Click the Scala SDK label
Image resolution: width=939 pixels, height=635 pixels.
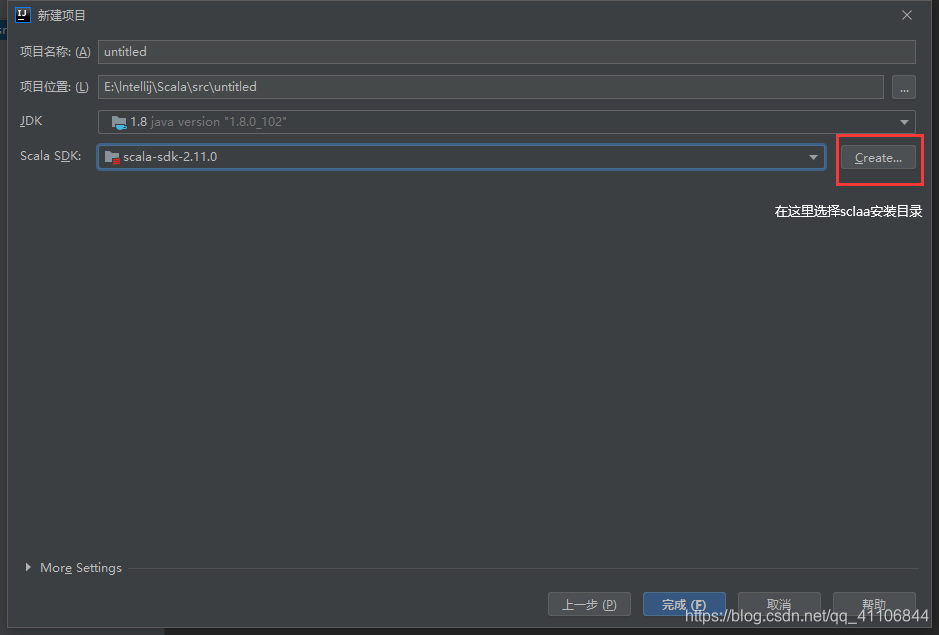(x=50, y=156)
